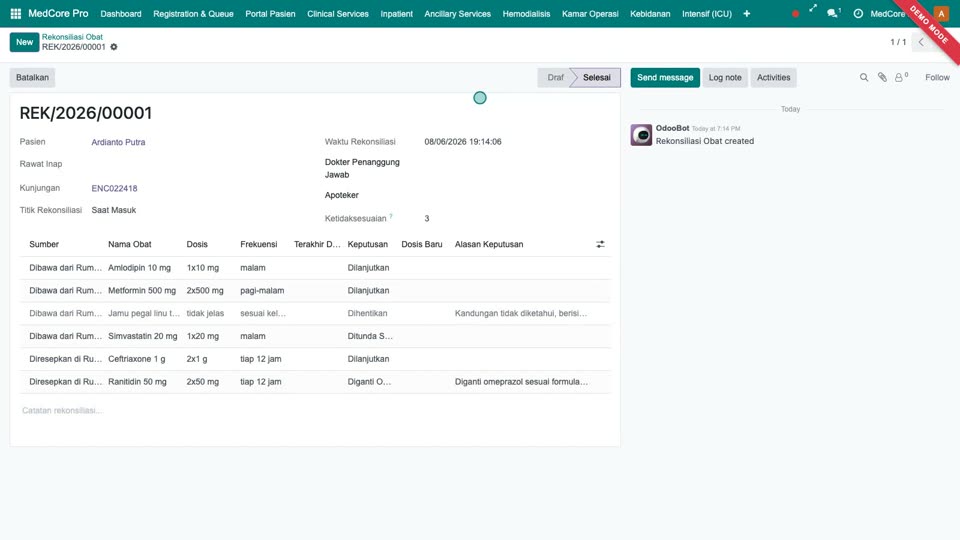
Task: Click the Batalkan button
Action: coord(32,78)
